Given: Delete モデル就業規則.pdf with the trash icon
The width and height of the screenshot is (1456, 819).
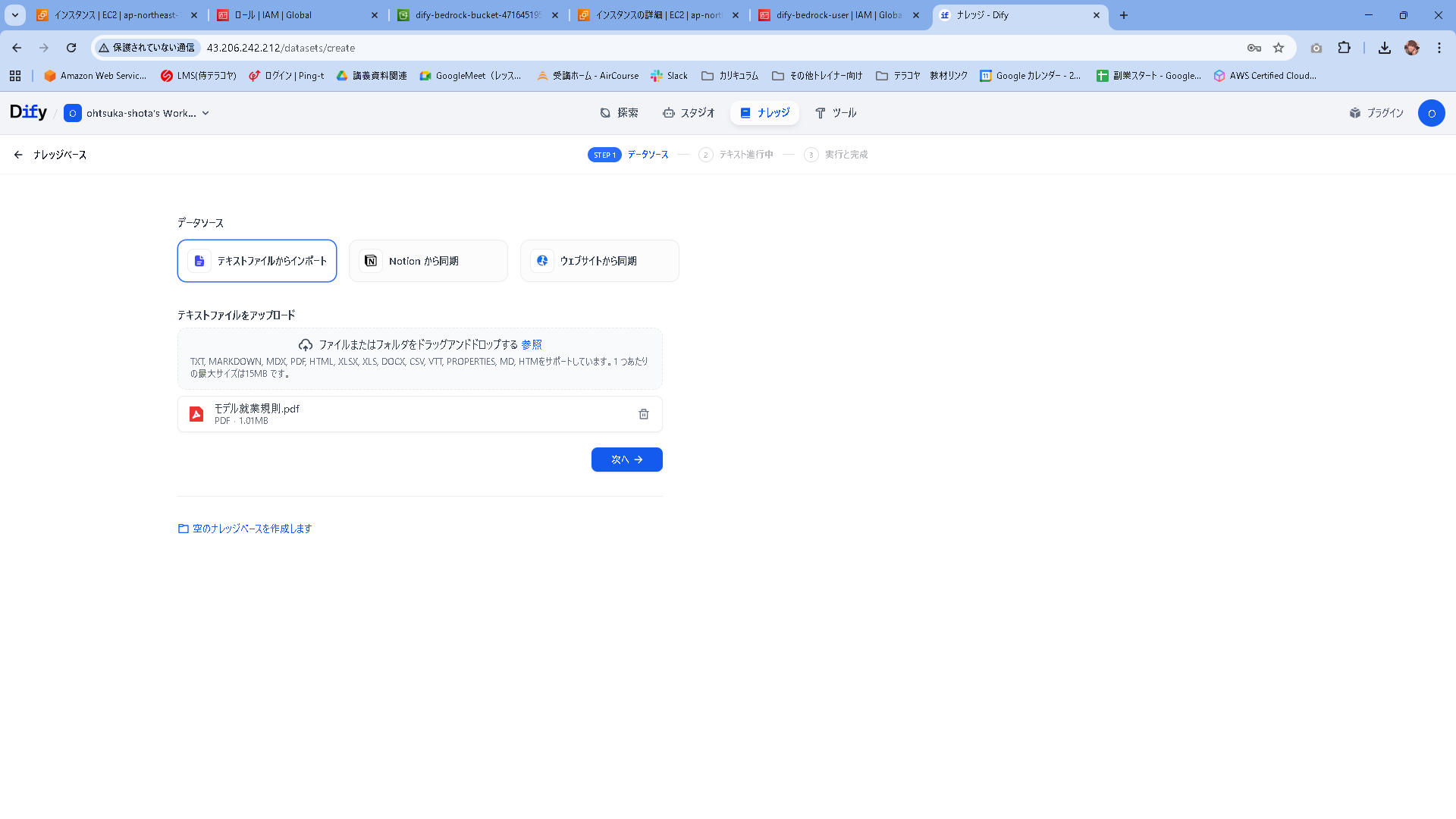Looking at the screenshot, I should (x=643, y=414).
